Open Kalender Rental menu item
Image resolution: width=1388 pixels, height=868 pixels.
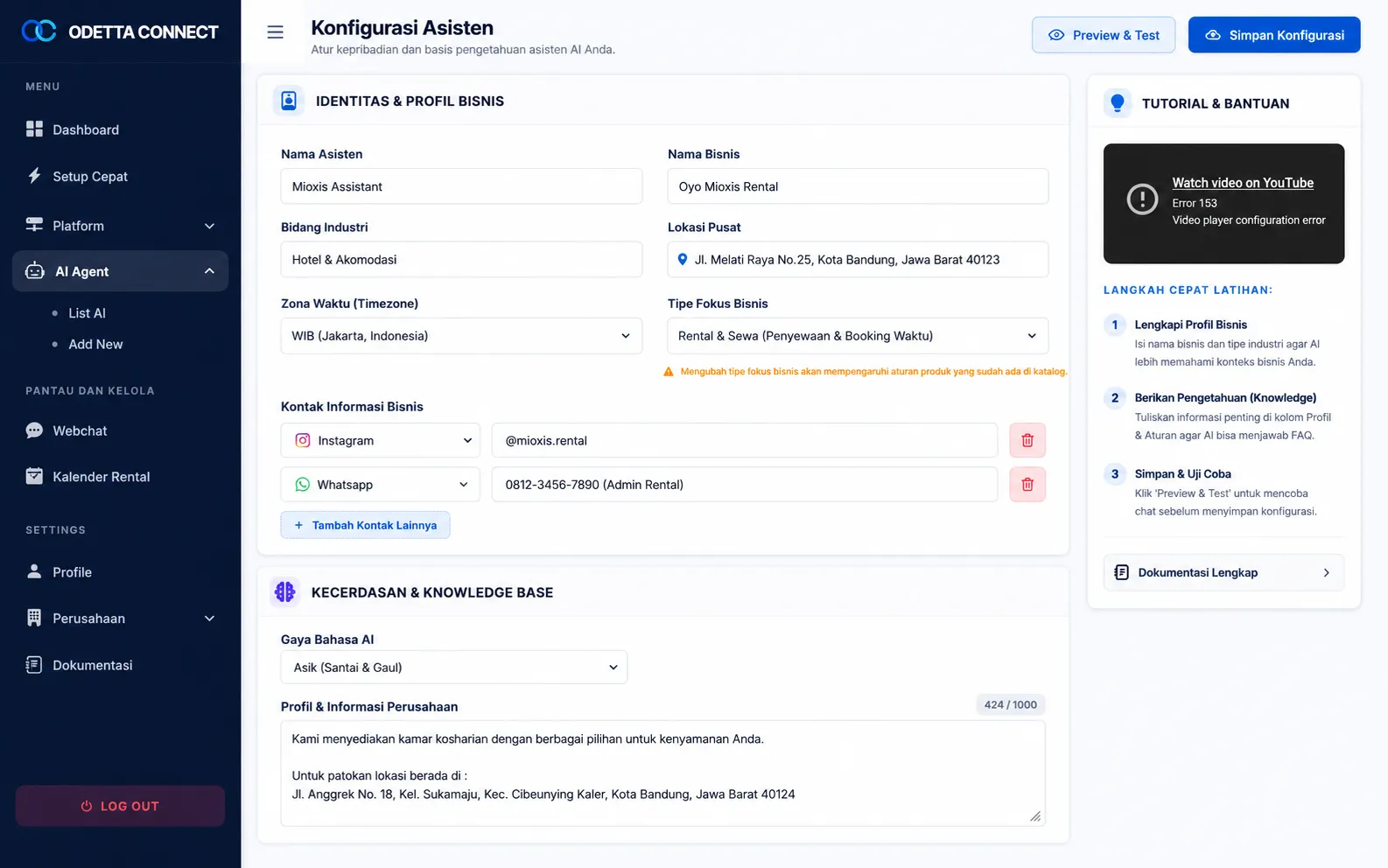click(x=120, y=476)
